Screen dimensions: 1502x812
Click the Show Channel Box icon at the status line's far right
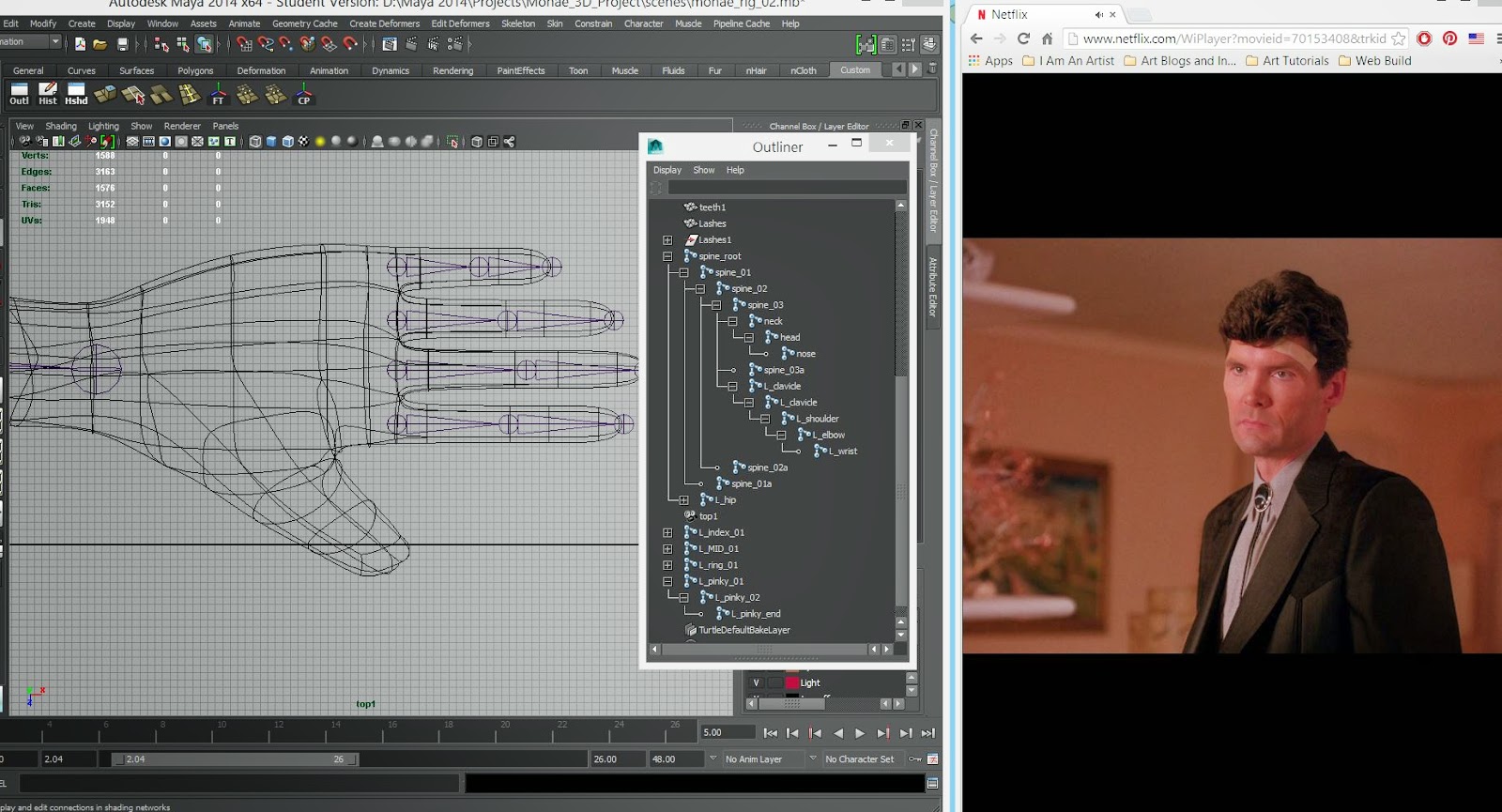point(928,44)
